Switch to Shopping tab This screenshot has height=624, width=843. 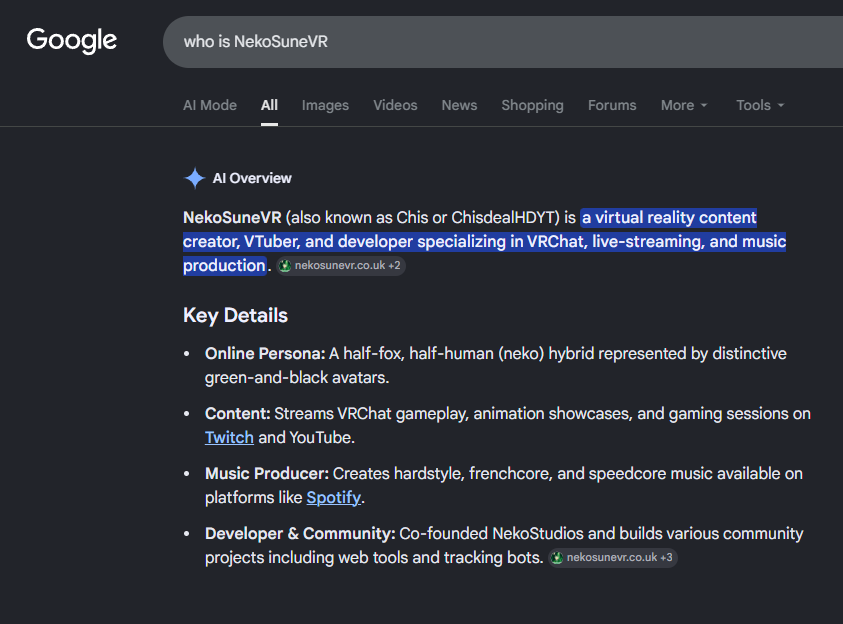click(532, 105)
